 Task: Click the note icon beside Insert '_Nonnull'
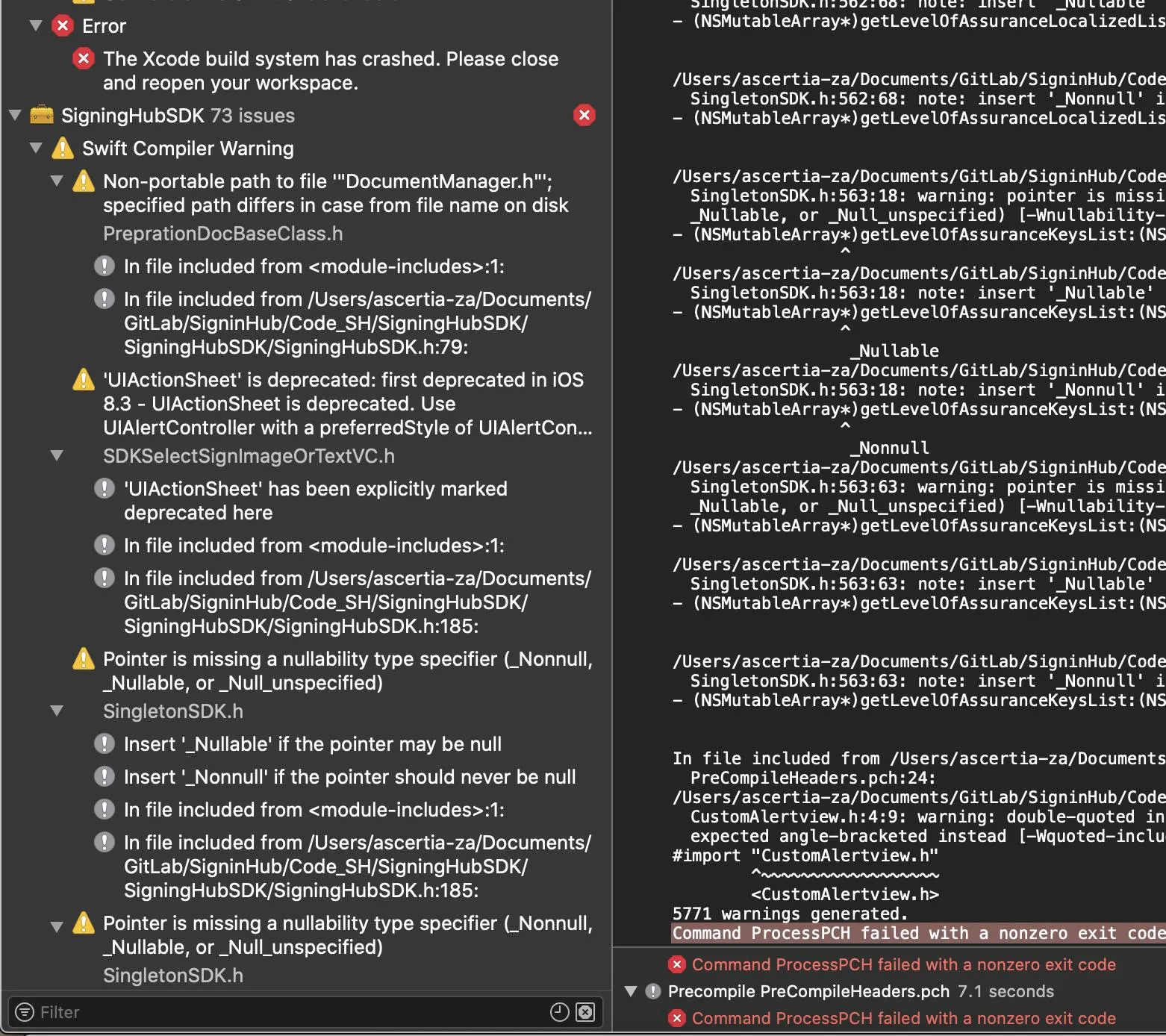(x=105, y=776)
